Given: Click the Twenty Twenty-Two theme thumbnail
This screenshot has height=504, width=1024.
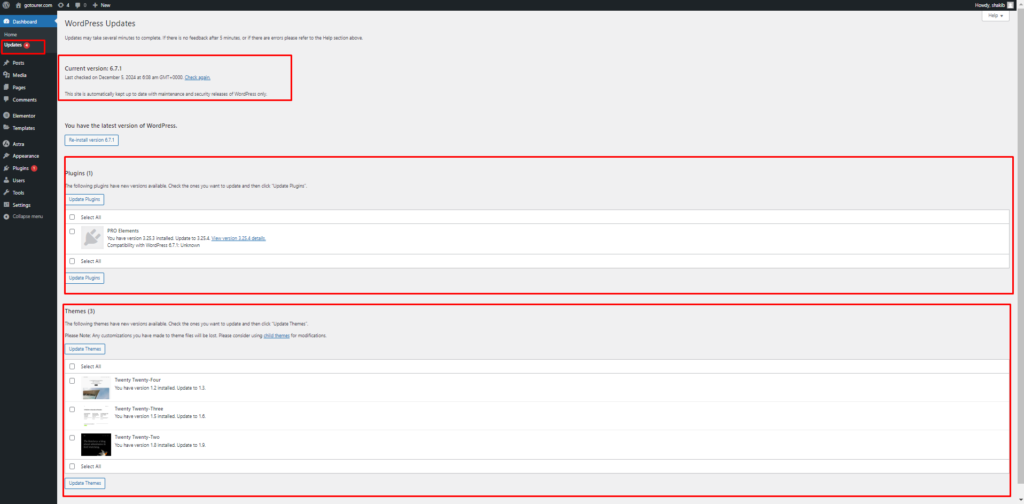Looking at the screenshot, I should coord(95,445).
